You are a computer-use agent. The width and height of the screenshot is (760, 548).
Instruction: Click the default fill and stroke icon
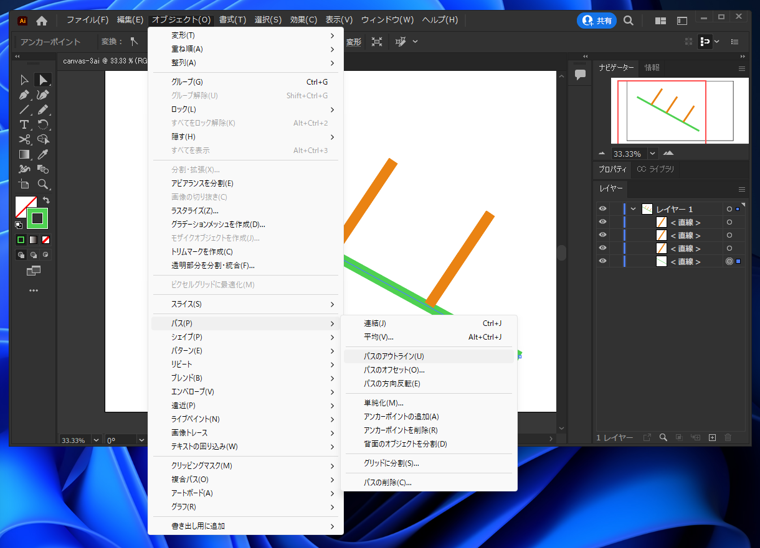(x=19, y=225)
